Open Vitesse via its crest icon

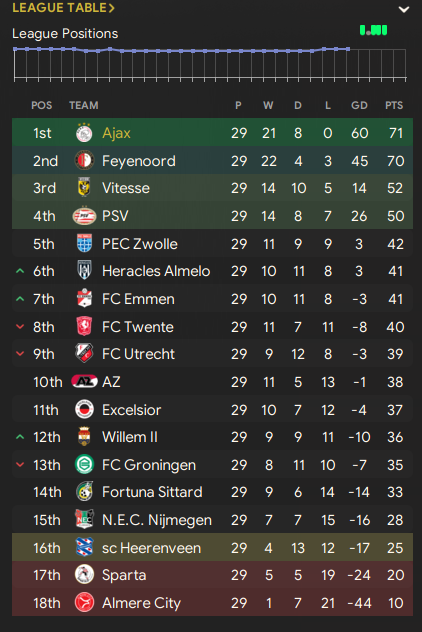coord(84,187)
